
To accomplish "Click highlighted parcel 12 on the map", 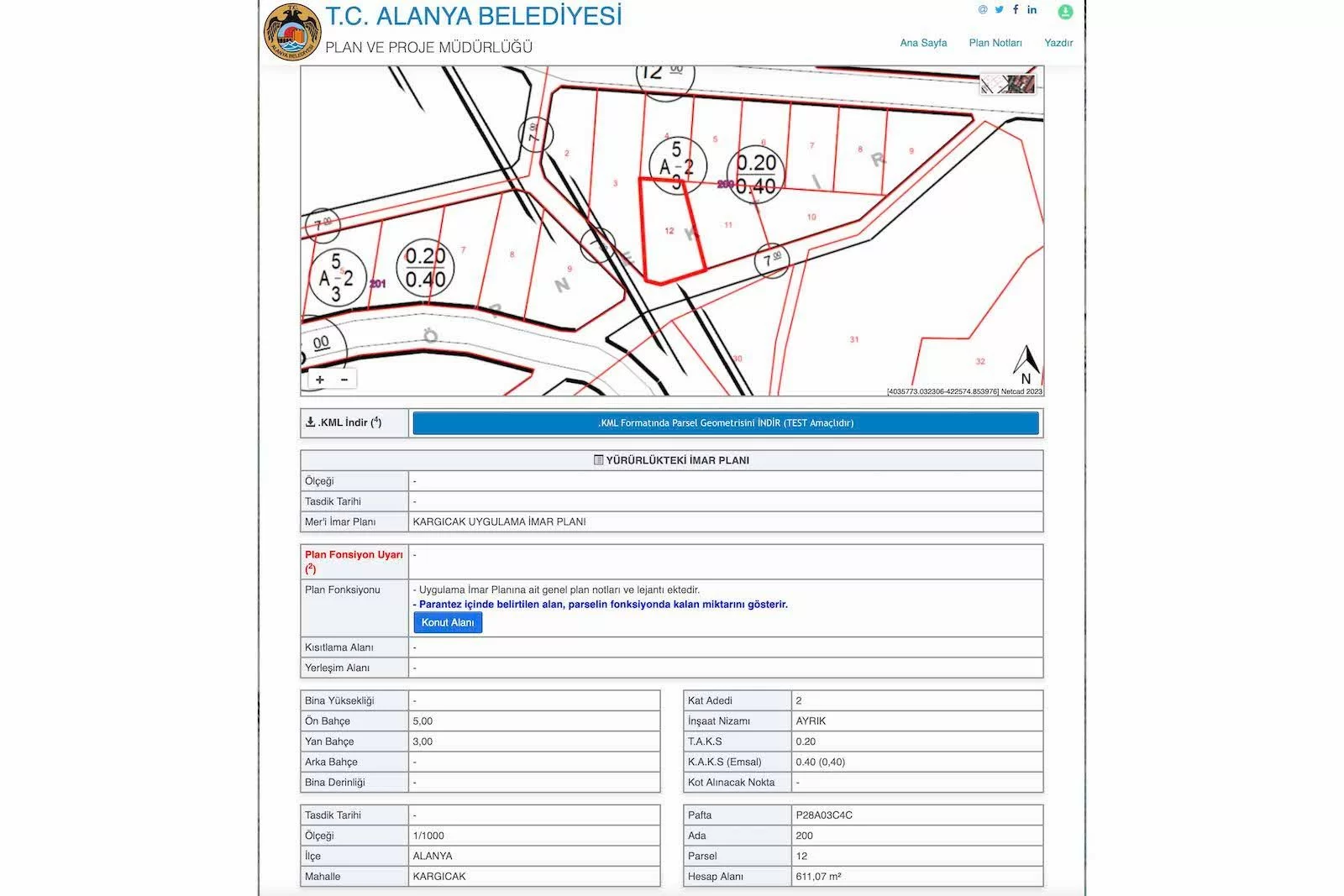I will click(669, 231).
